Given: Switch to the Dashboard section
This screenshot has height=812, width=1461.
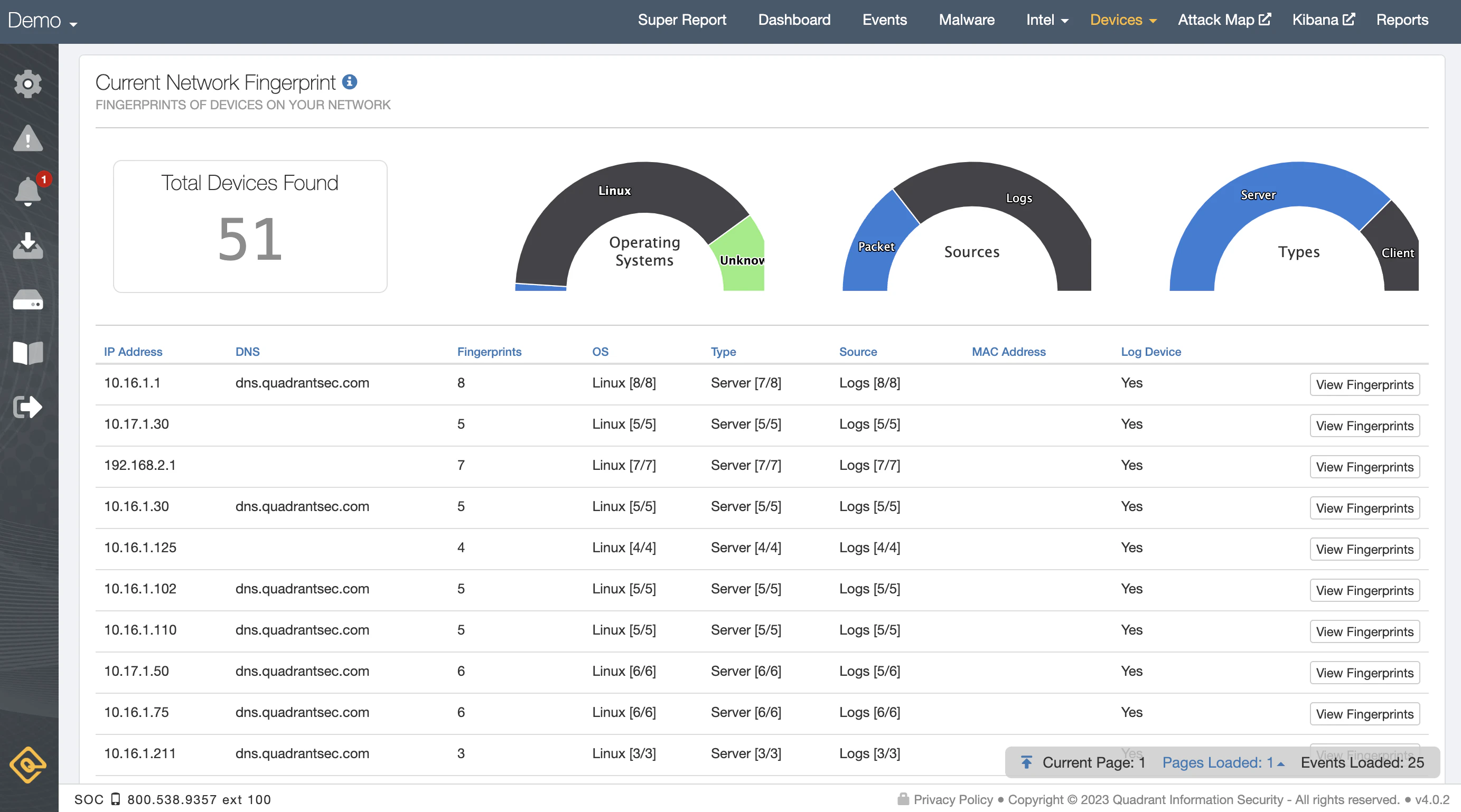Looking at the screenshot, I should (x=794, y=20).
